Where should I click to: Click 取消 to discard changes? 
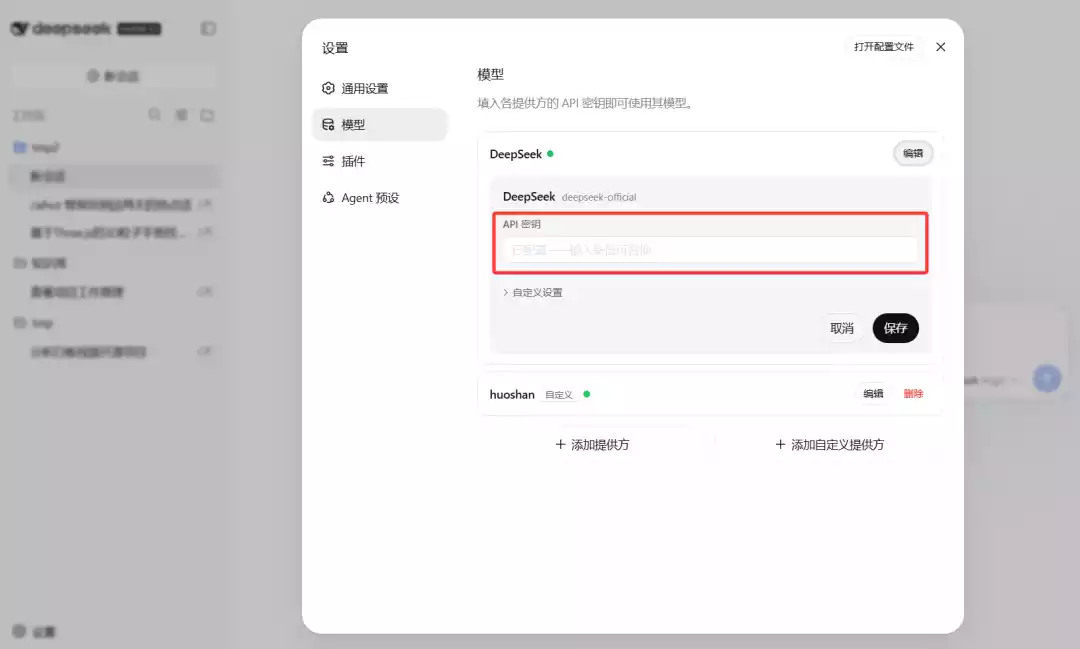pyautogui.click(x=842, y=328)
